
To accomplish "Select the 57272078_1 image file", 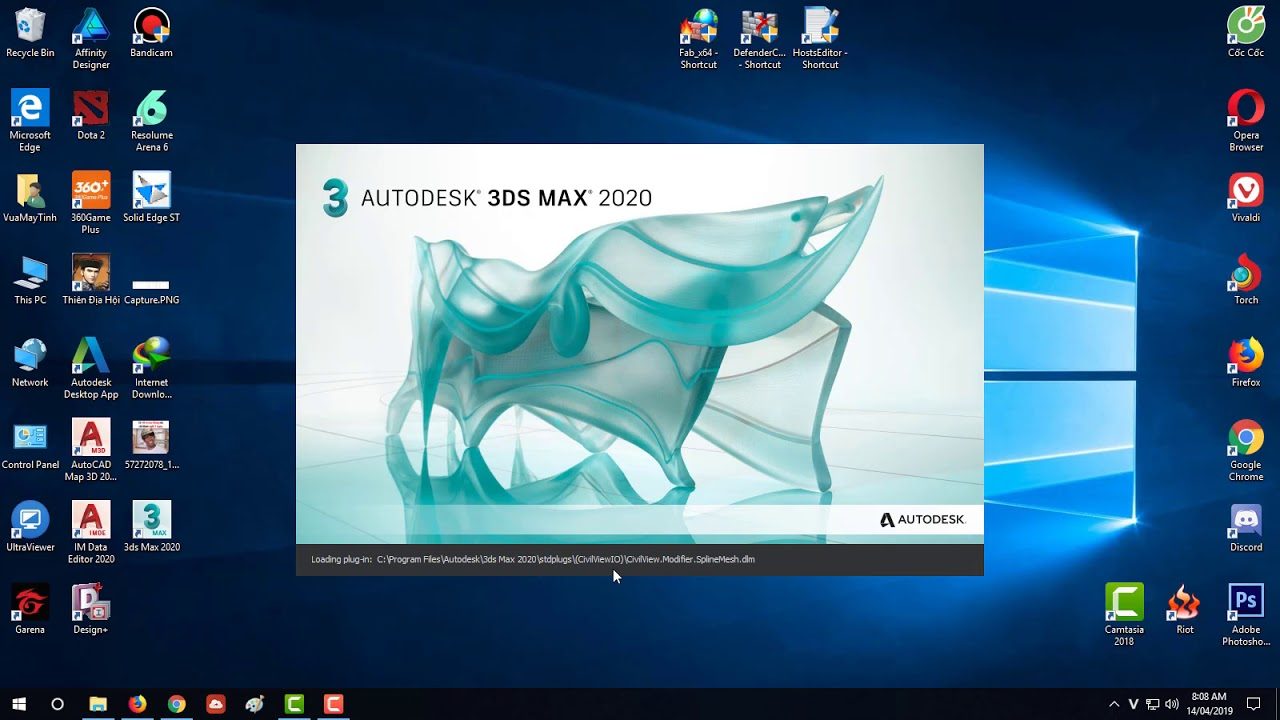I will click(152, 445).
